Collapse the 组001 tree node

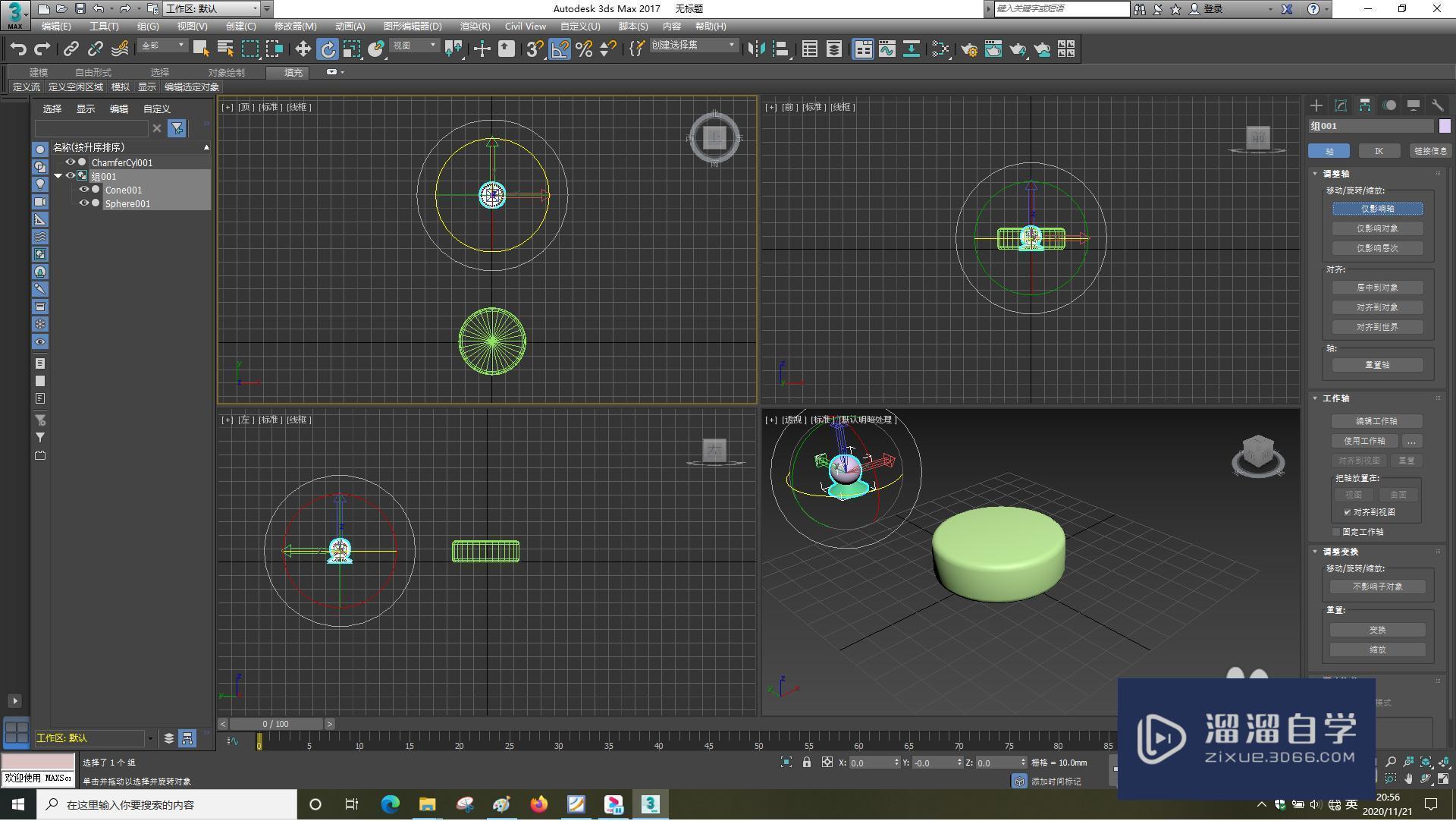pos(58,176)
